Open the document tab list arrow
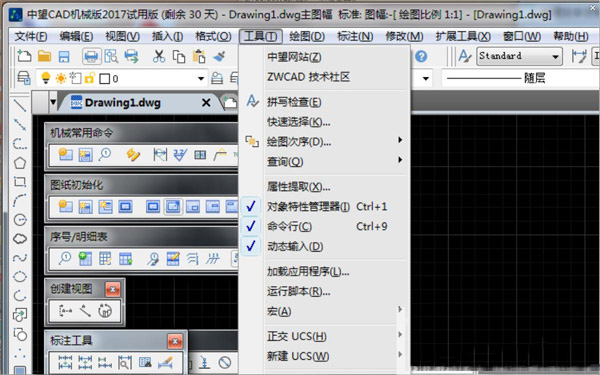The width and height of the screenshot is (600, 375). click(53, 103)
